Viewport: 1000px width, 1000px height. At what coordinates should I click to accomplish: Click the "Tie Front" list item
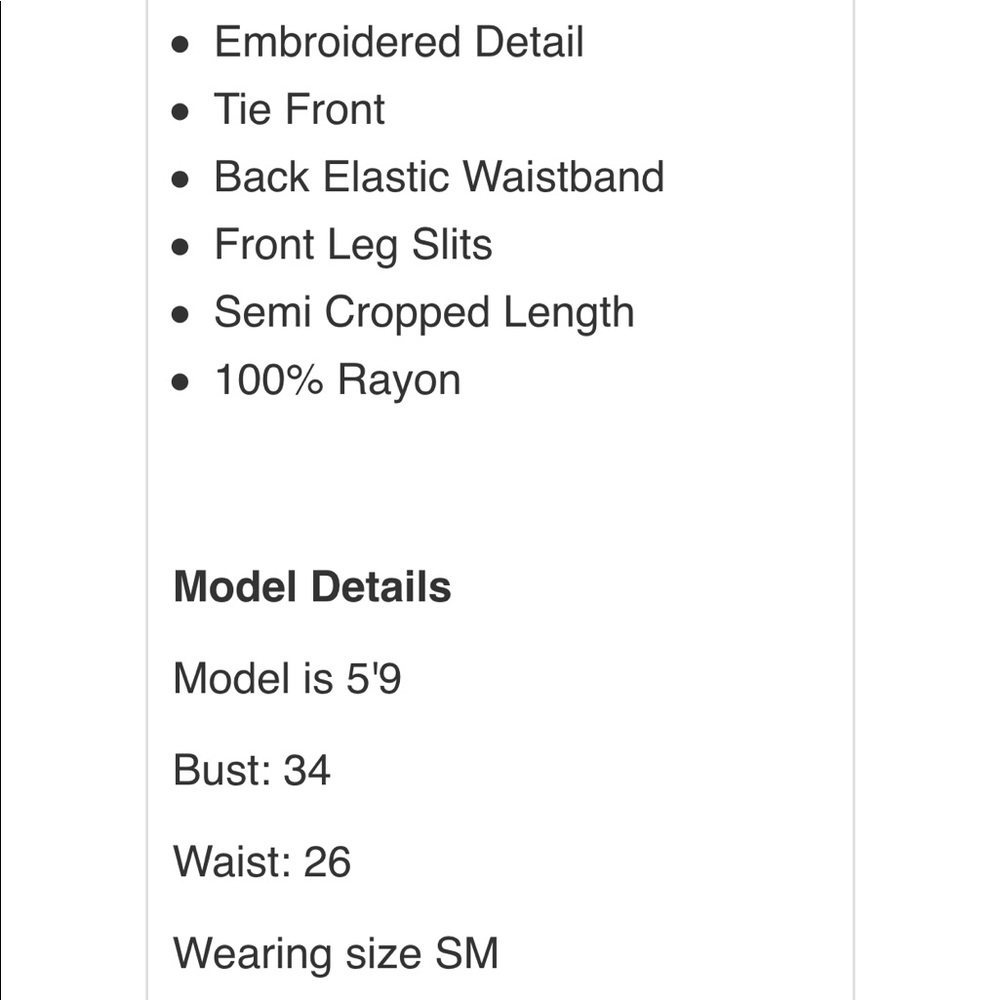(299, 110)
